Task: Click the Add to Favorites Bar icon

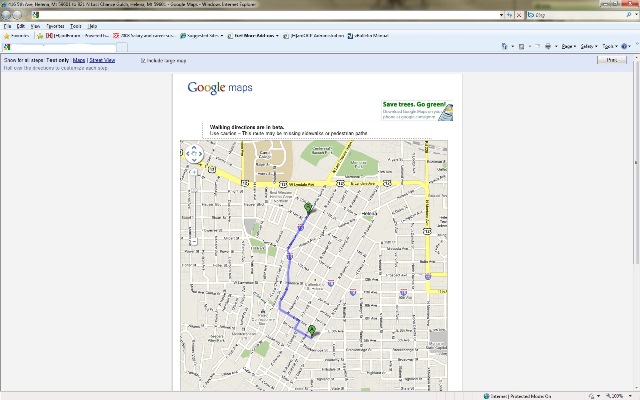Action: pos(40,36)
